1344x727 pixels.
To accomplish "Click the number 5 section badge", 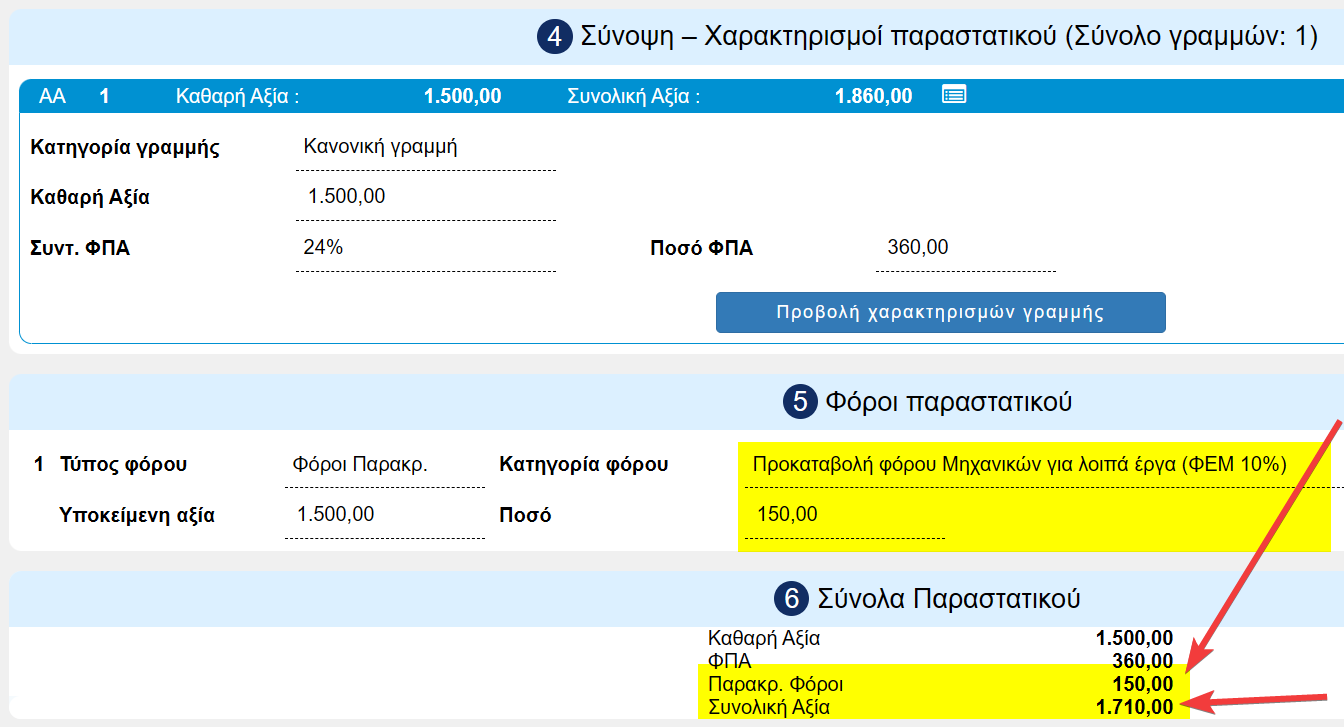I will [x=798, y=402].
